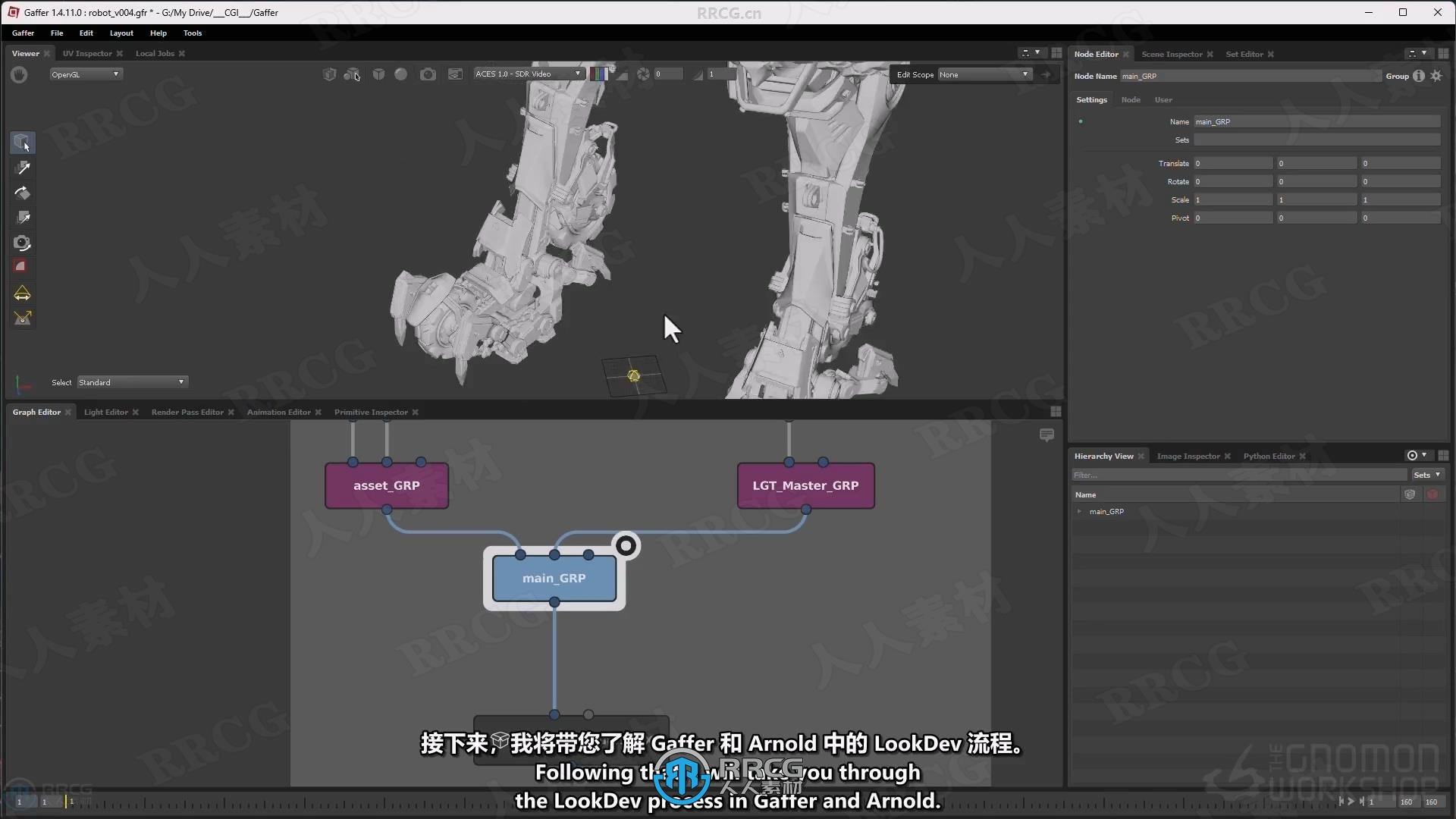1456x819 pixels.
Task: Select the main_GRP node in graph
Action: click(x=554, y=578)
